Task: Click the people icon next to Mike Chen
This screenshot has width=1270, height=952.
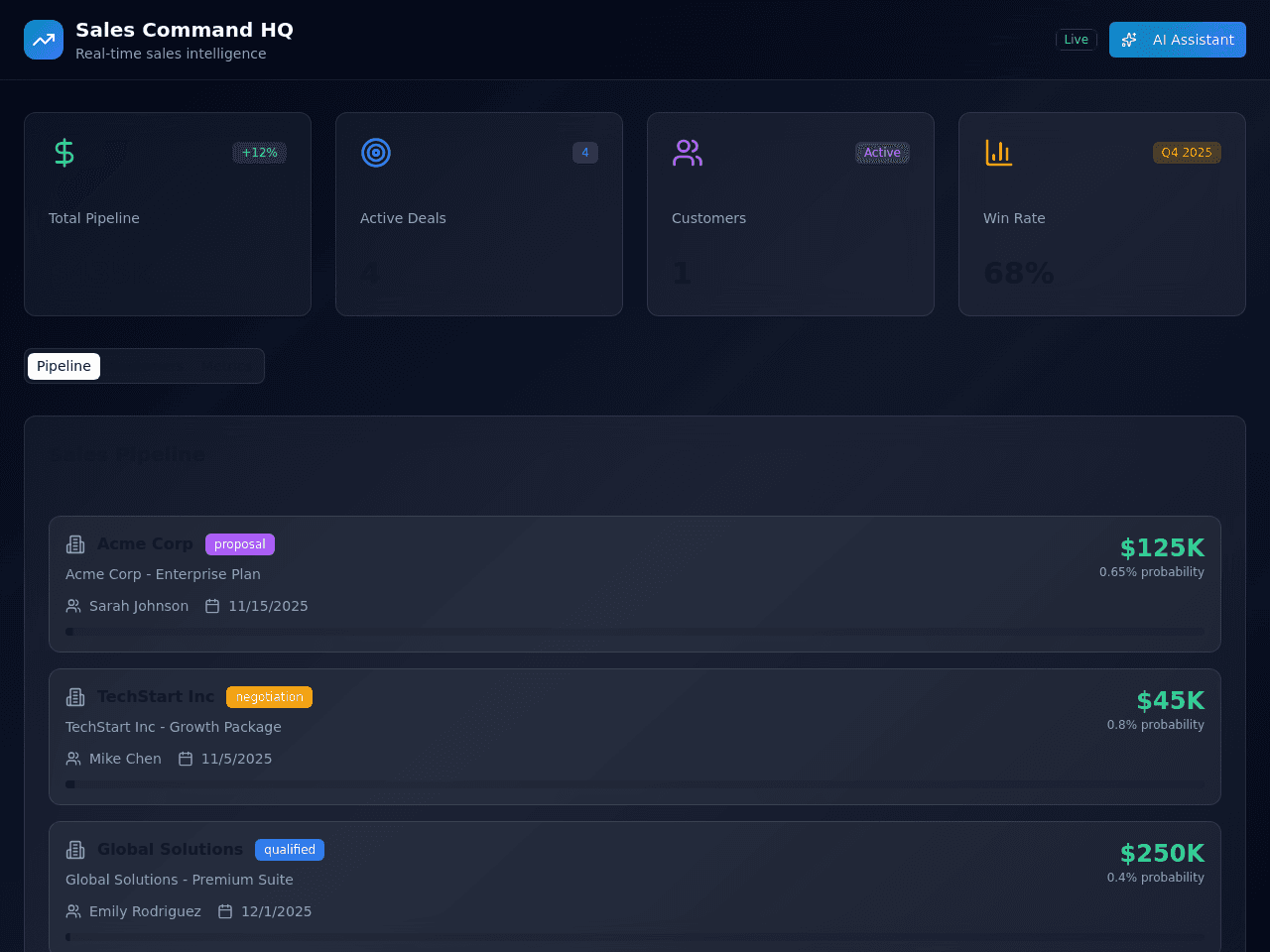Action: click(x=73, y=759)
